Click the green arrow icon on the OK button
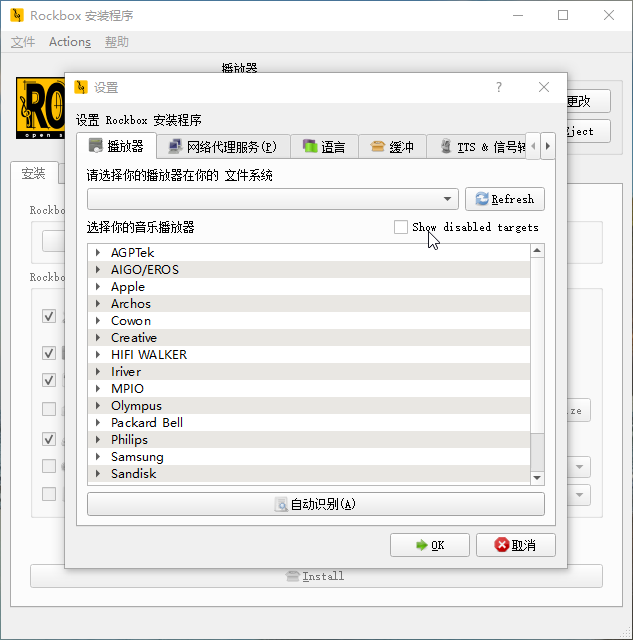The height and width of the screenshot is (640, 633). [422, 545]
